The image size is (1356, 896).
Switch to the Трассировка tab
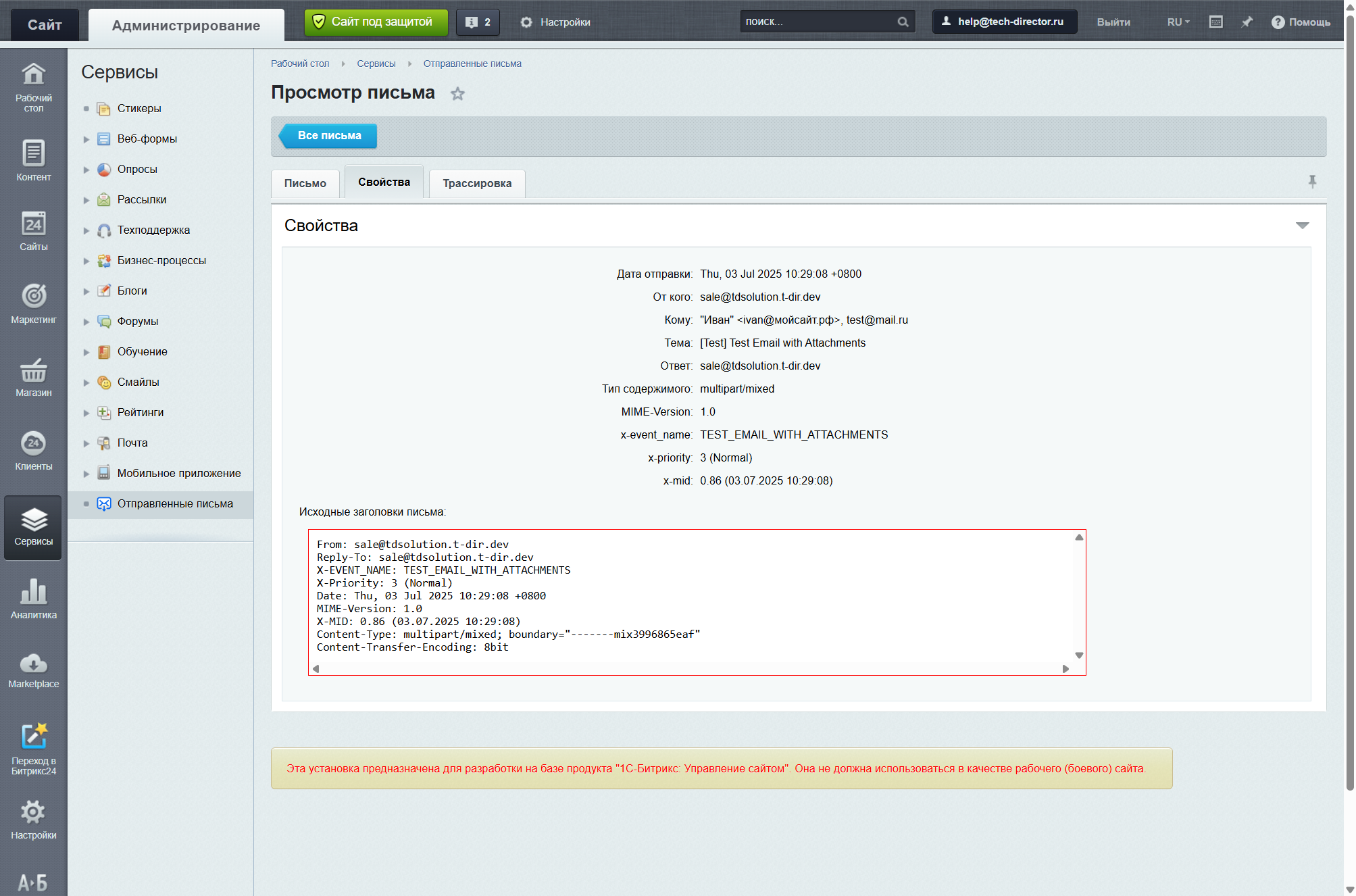coord(477,184)
